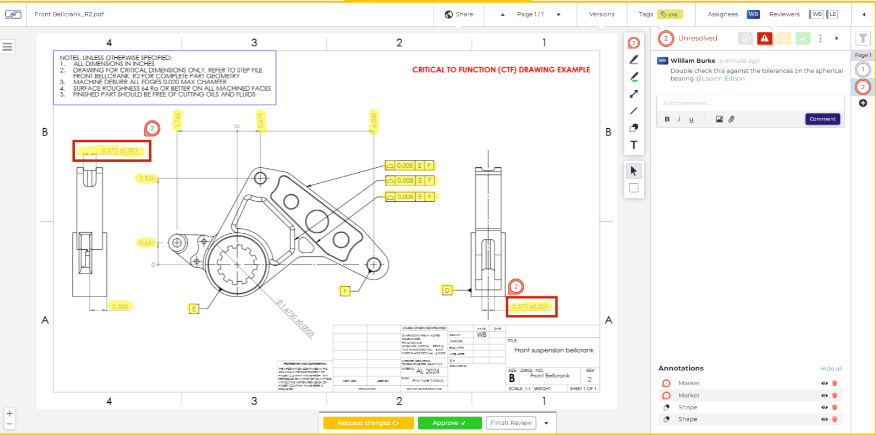Add a new marker with plus icon
Image resolution: width=876 pixels, height=435 pixels.
pyautogui.click(x=863, y=103)
